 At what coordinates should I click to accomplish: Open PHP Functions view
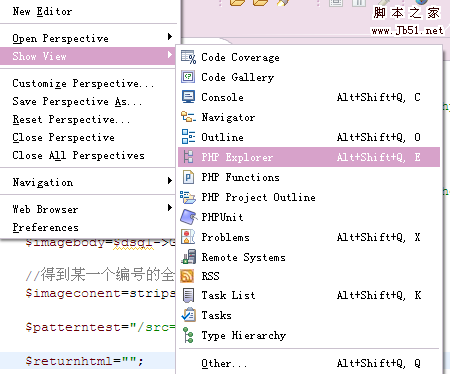[x=309, y=177]
